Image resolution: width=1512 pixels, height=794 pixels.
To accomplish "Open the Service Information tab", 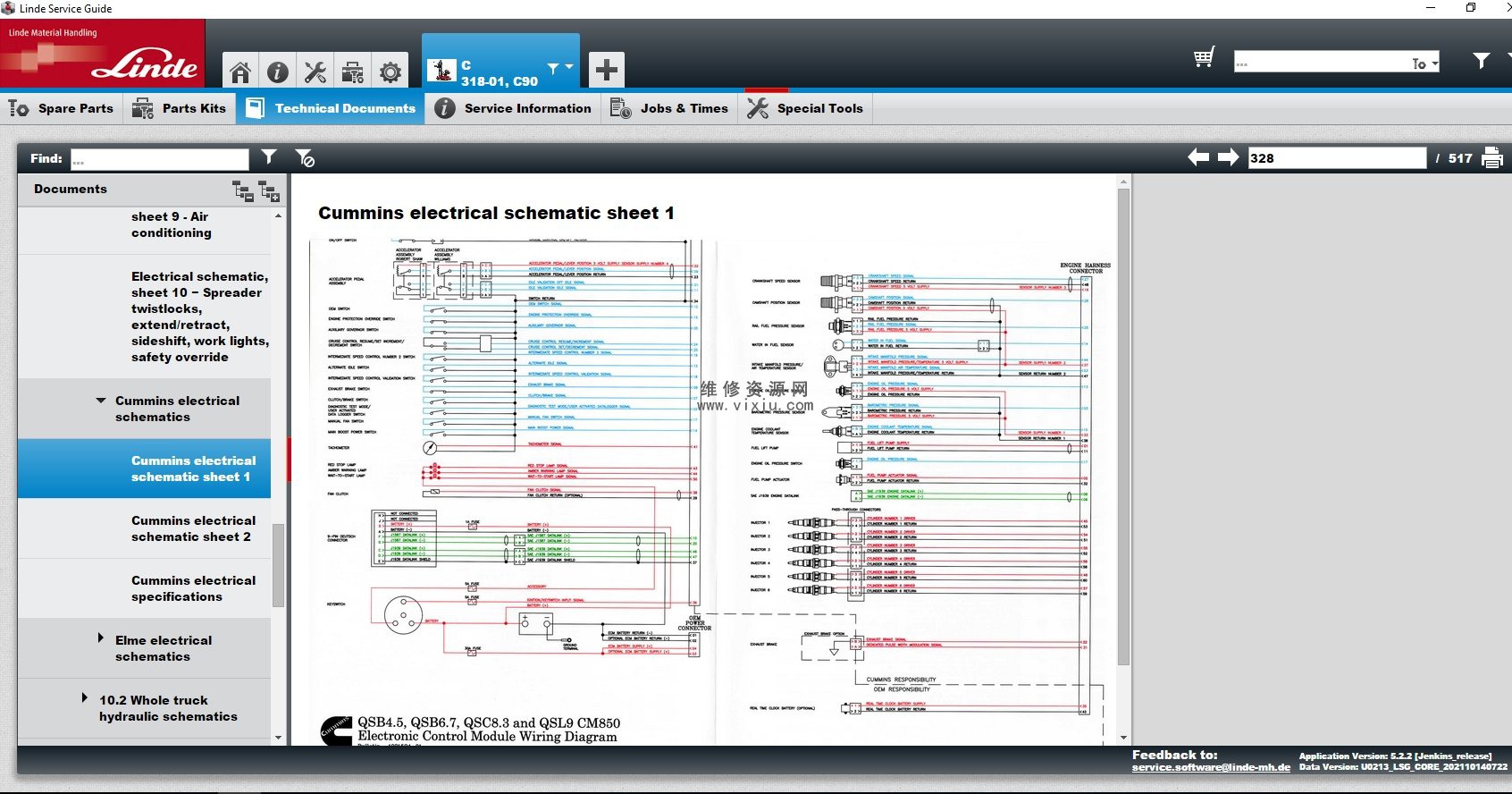I will (x=513, y=108).
